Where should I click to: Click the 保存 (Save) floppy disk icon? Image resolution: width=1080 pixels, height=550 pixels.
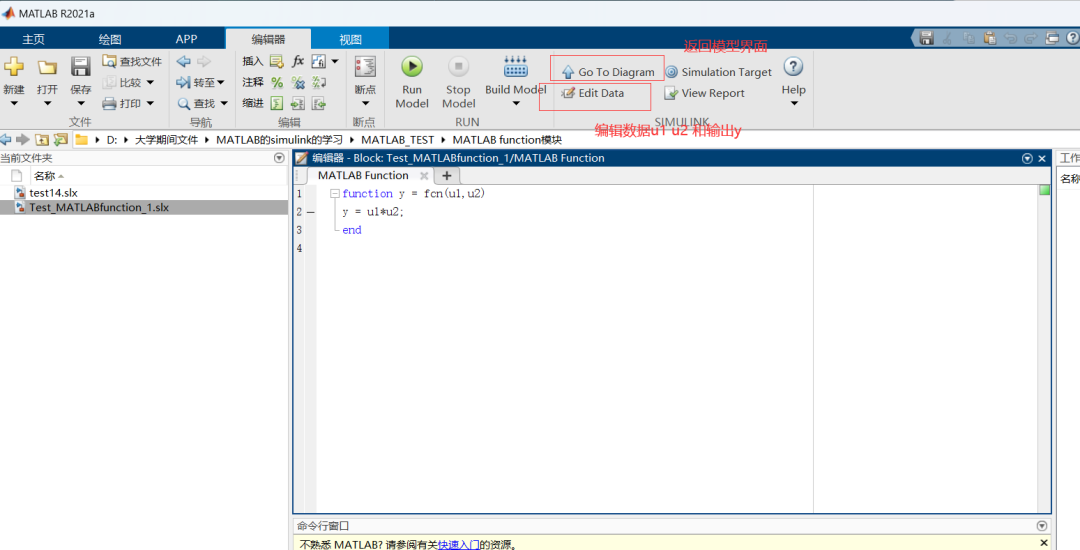(81, 67)
